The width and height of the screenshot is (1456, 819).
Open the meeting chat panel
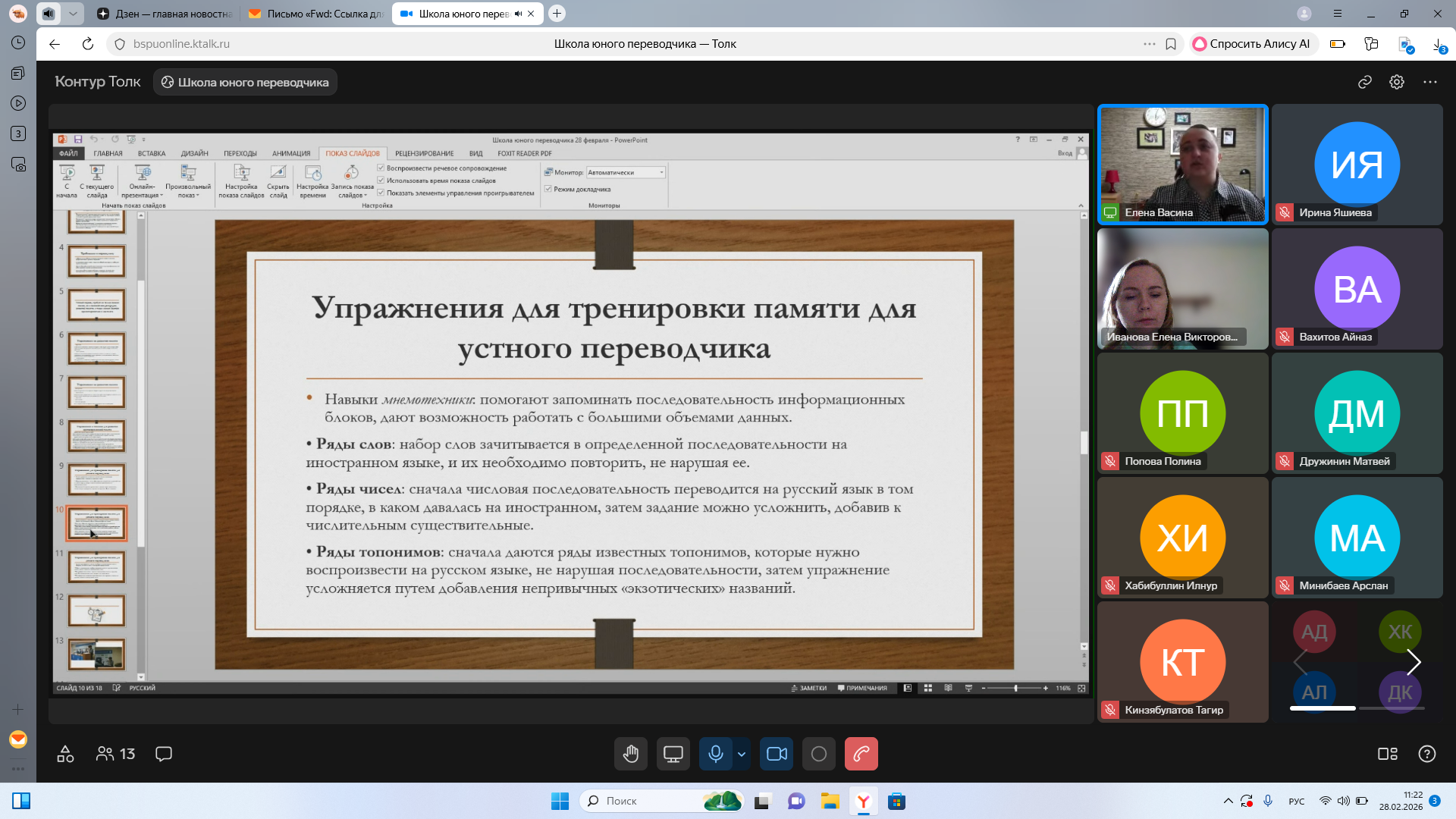(164, 754)
